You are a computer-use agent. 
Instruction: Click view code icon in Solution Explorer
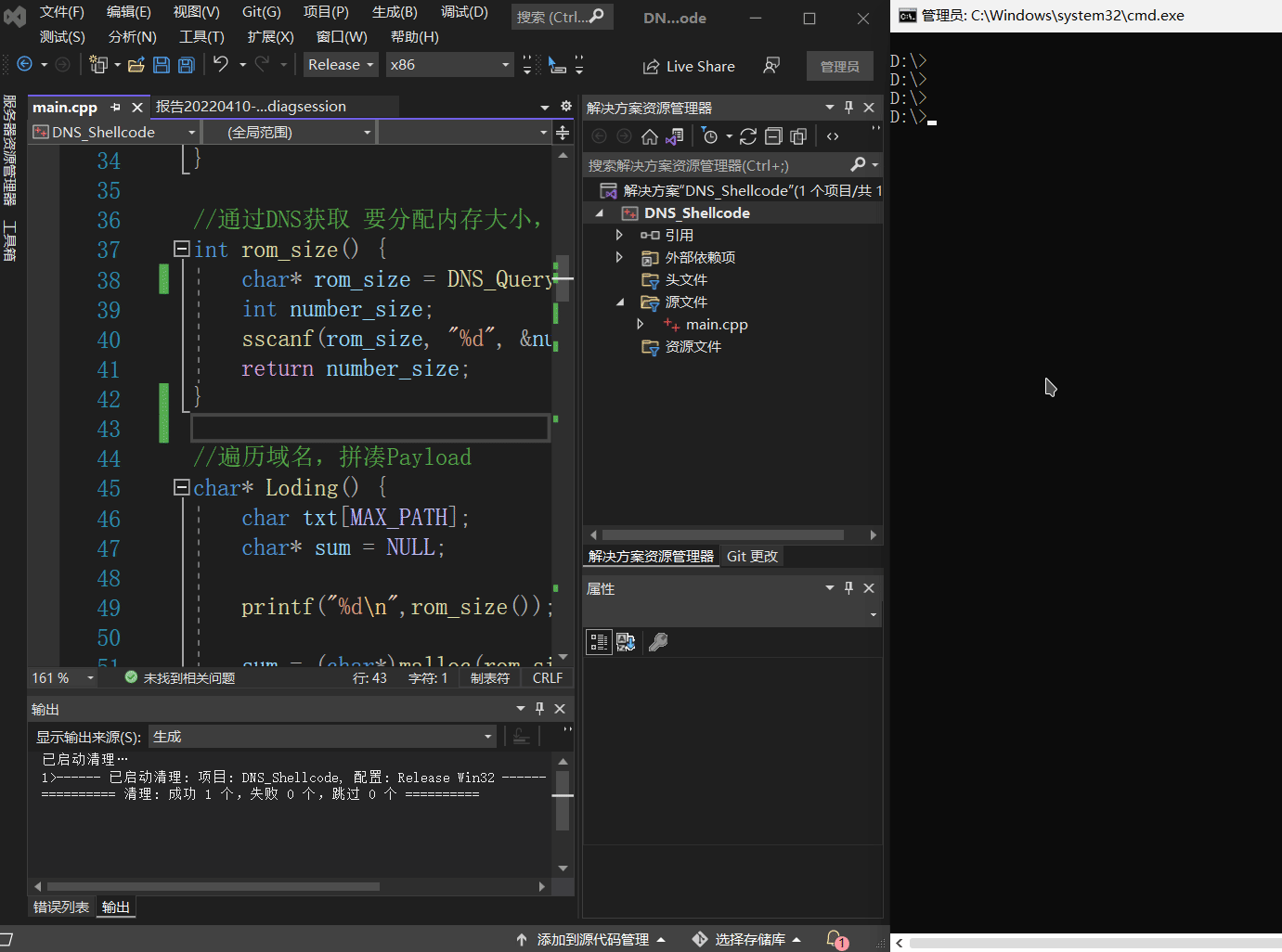pyautogui.click(x=833, y=136)
